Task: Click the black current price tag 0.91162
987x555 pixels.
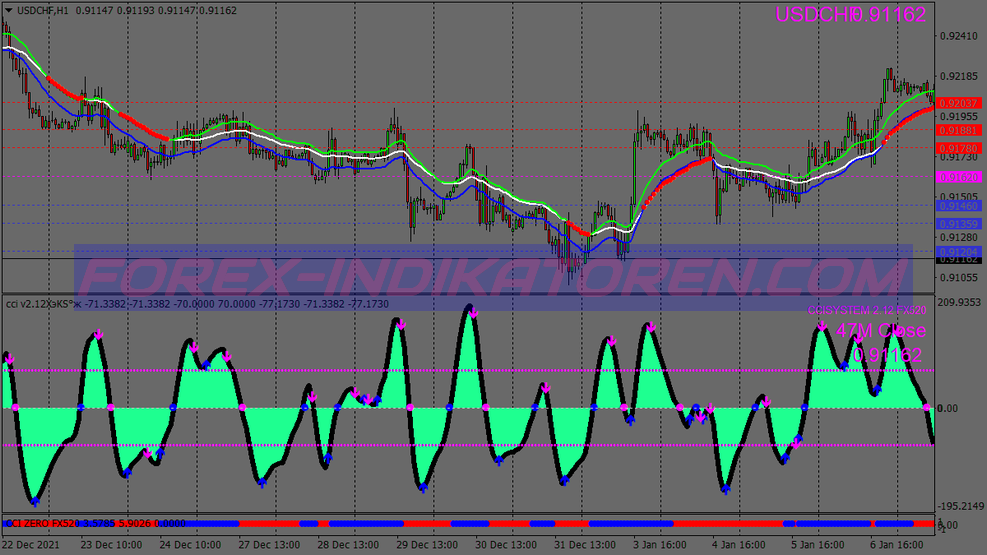Action: (x=960, y=259)
